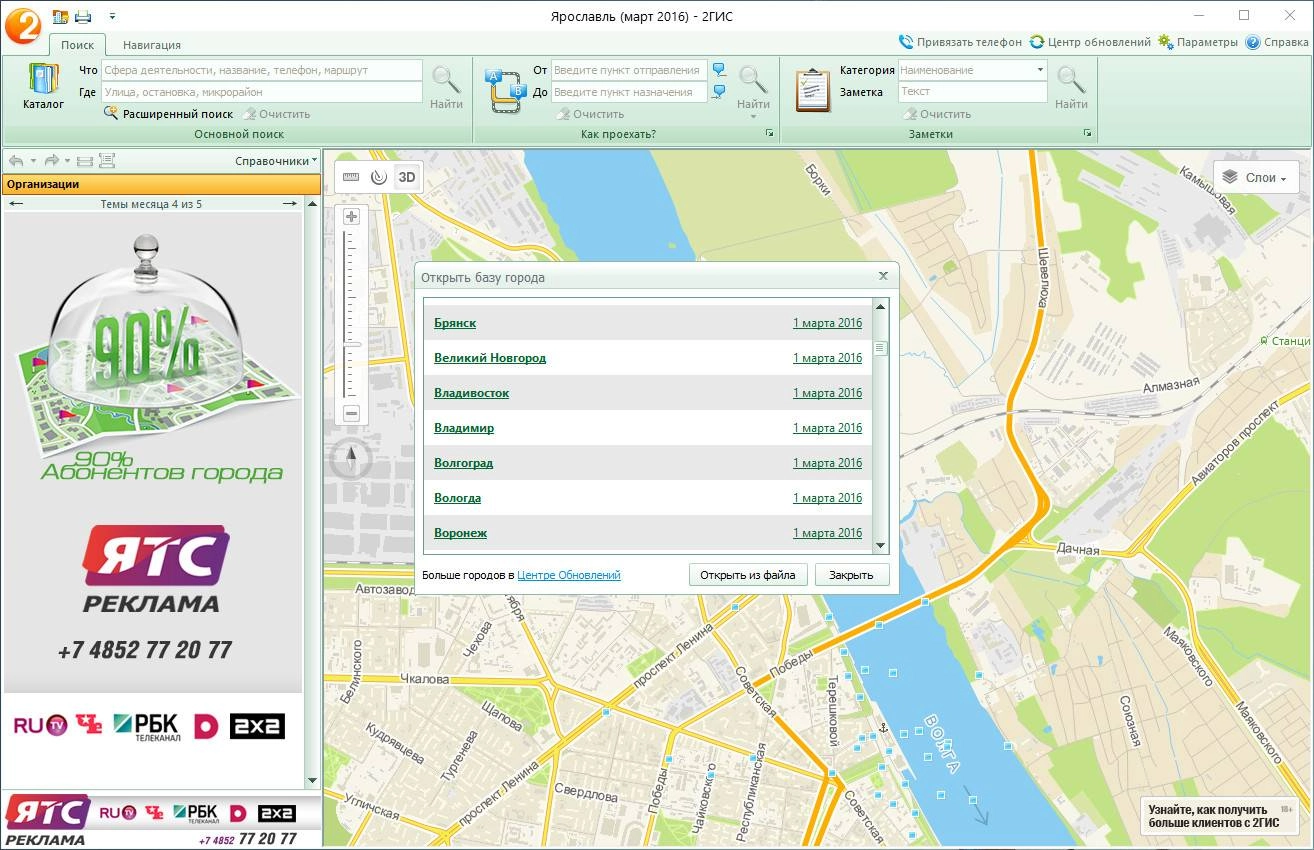Viewport: 1314px width, 850px height.
Task: Click the 1 марта 2016 date for Брянск
Action: (827, 323)
